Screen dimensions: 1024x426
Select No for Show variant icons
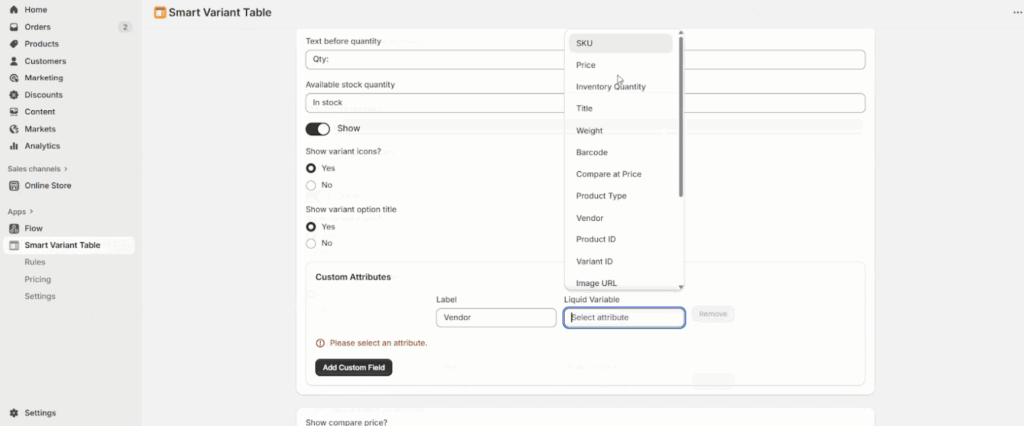click(311, 185)
